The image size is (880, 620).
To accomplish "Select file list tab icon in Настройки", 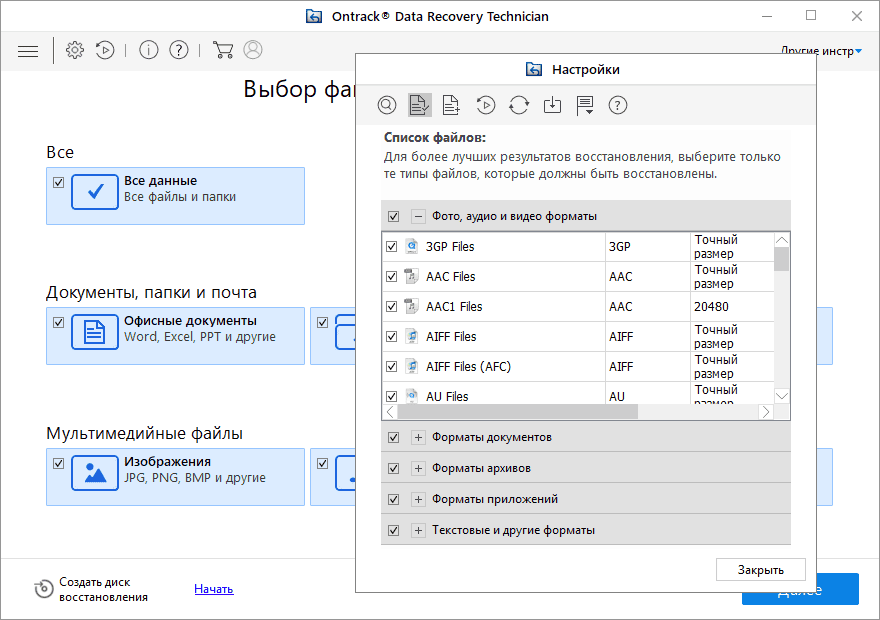I will (x=419, y=105).
